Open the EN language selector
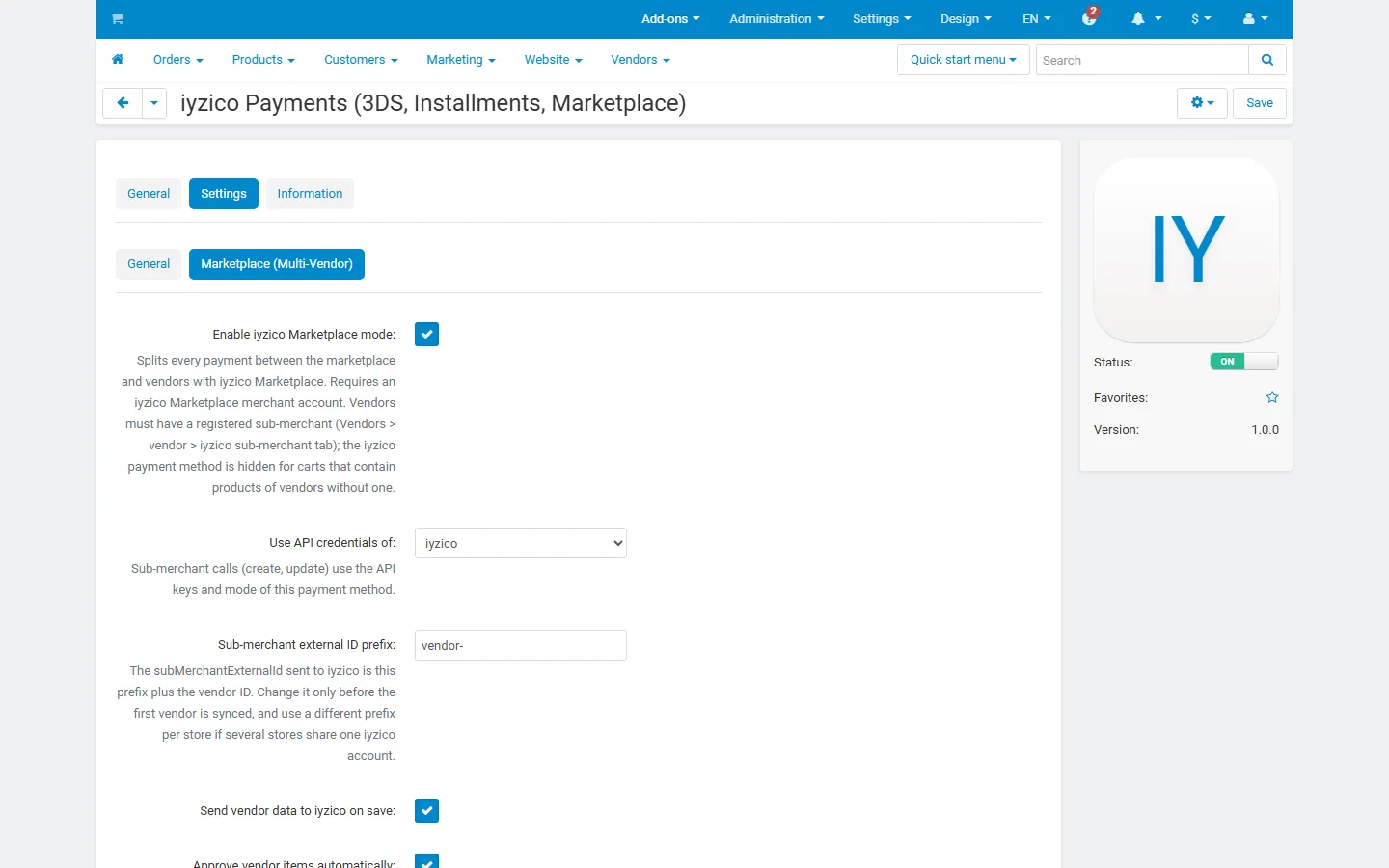The image size is (1389, 868). [1037, 19]
